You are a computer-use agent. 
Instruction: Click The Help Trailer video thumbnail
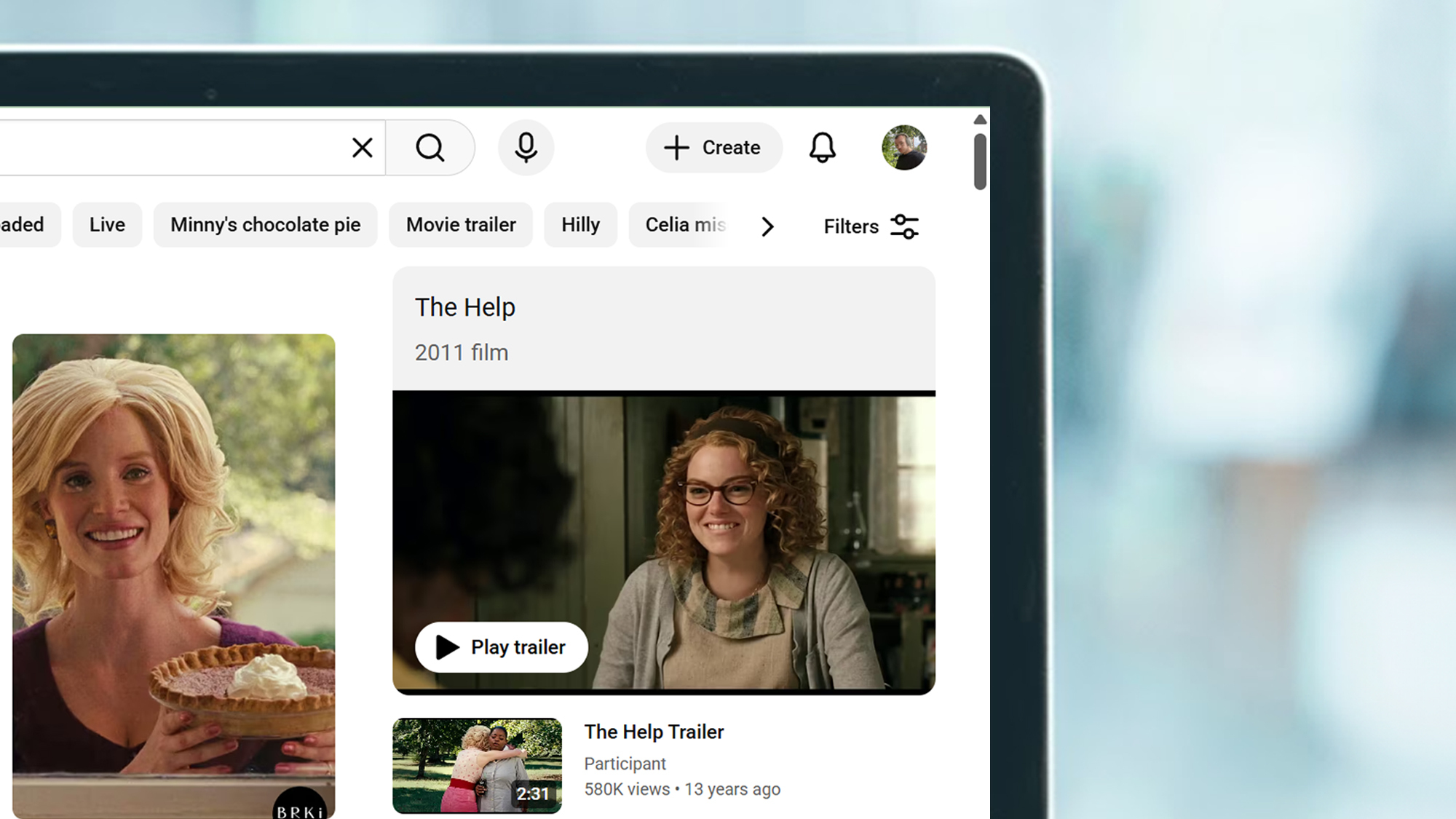[x=477, y=764]
